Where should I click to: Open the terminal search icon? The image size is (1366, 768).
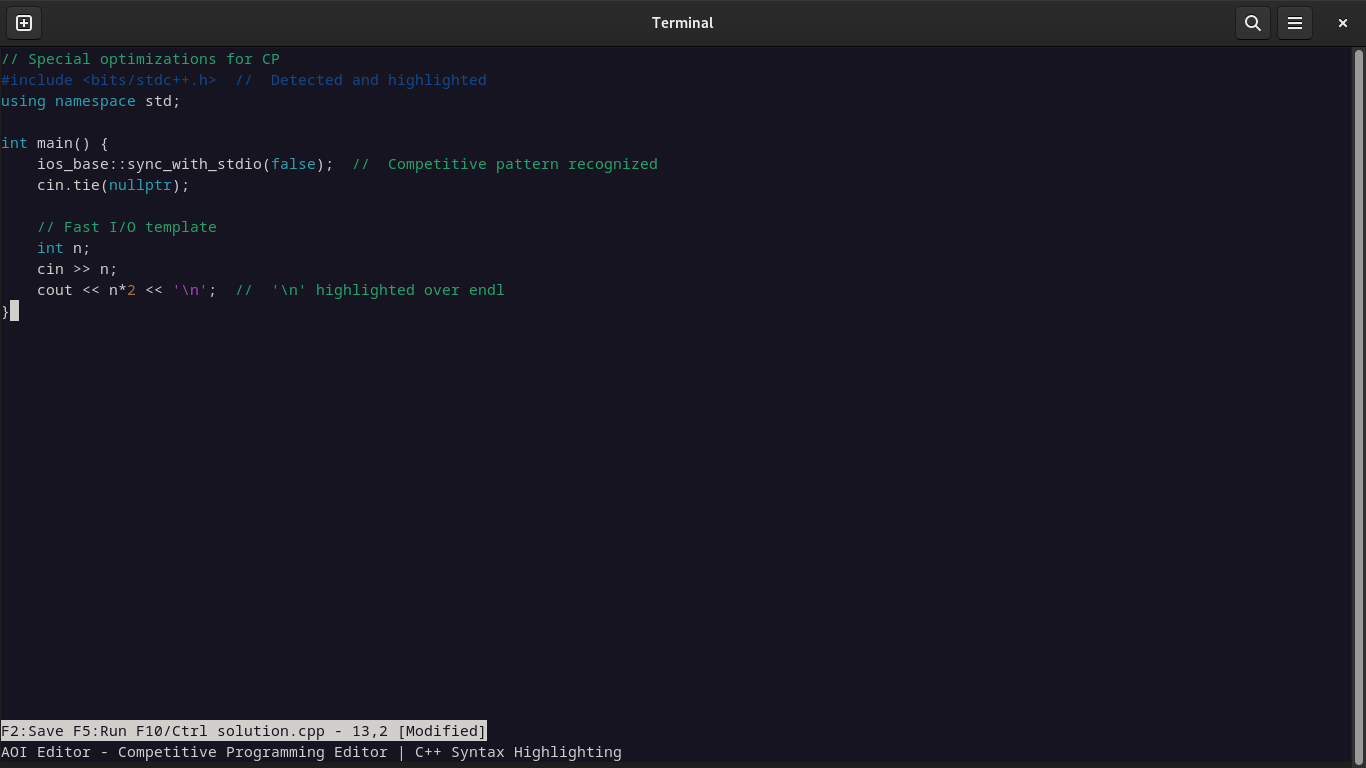(1252, 22)
